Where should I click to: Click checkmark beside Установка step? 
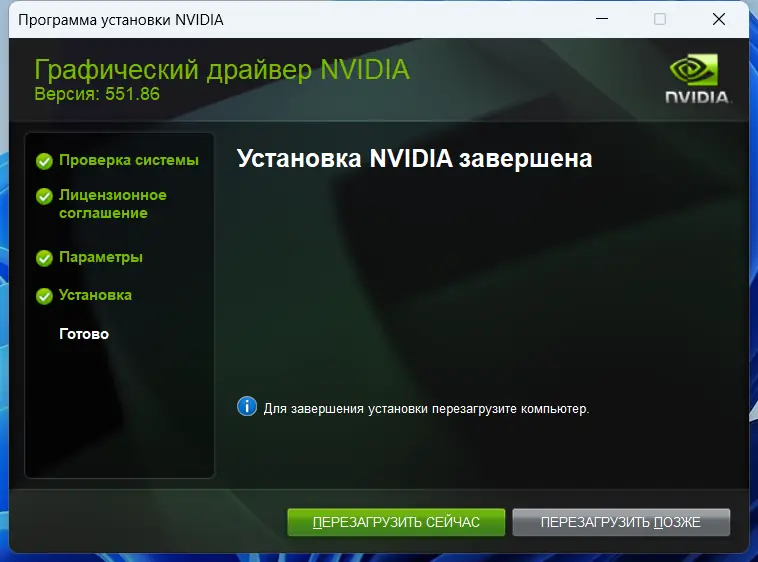coord(44,296)
